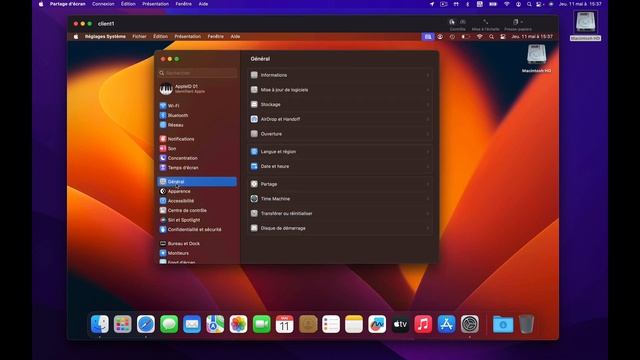The height and width of the screenshot is (360, 640).
Task: Select Temps d'écran in the sidebar
Action: 197,168
